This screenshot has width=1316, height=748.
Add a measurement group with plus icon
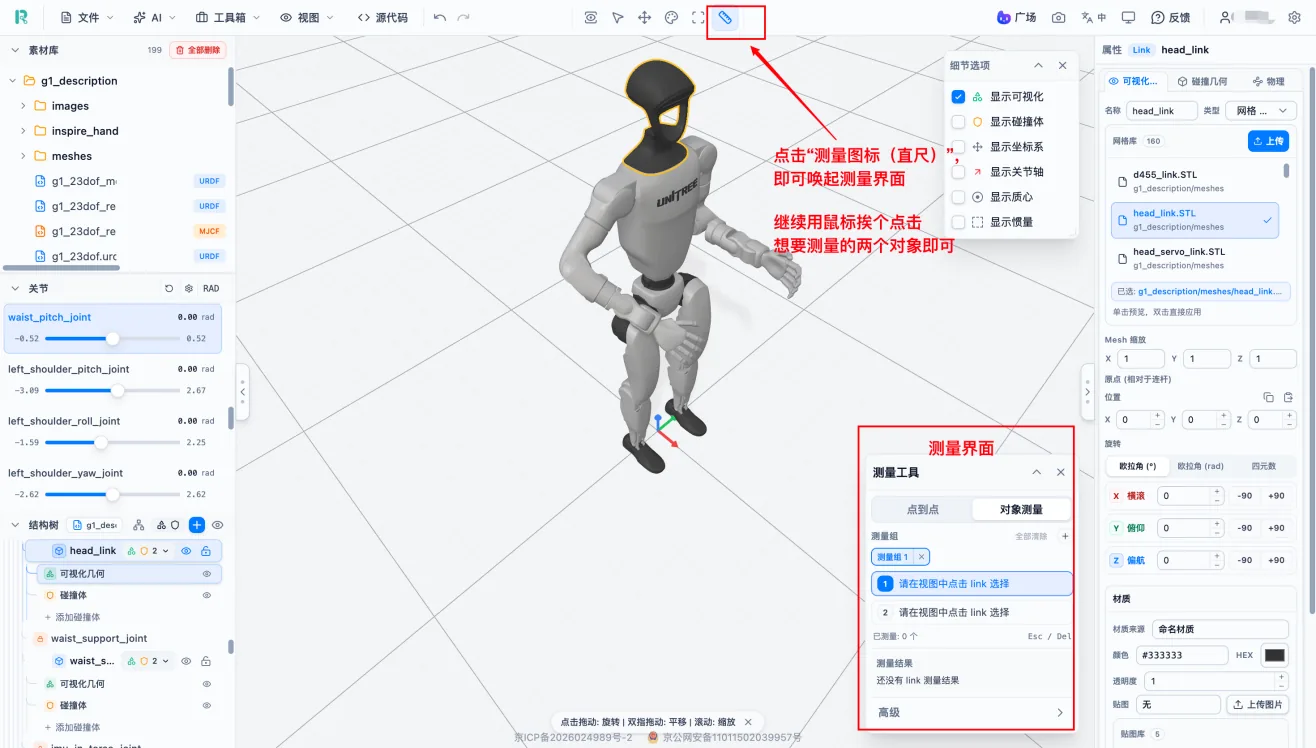coord(1065,537)
